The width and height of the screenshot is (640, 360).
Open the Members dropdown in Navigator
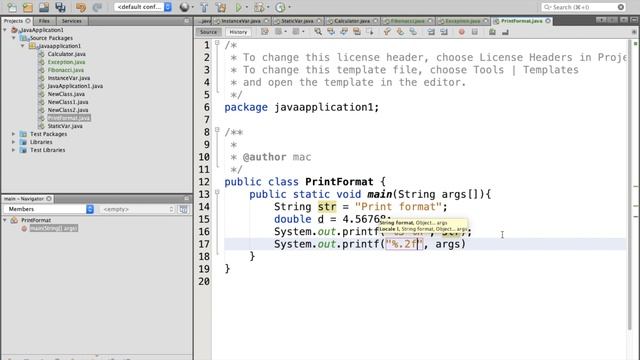49,209
